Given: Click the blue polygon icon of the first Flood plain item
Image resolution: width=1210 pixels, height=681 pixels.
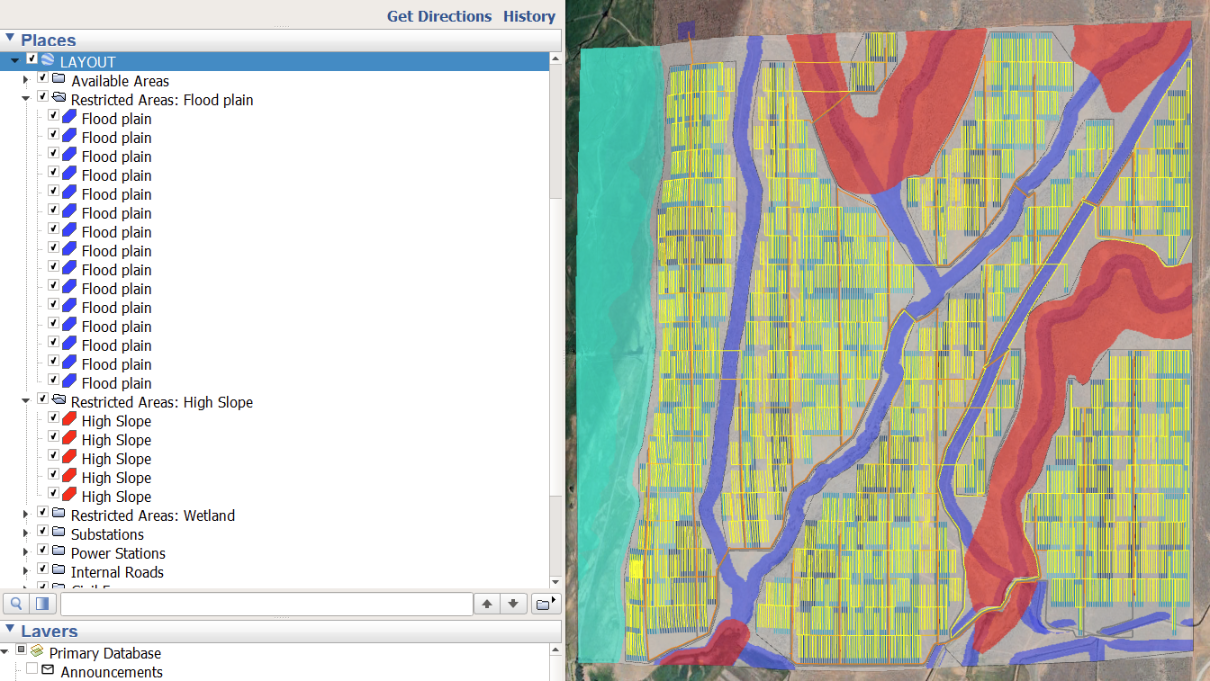Looking at the screenshot, I should click(x=69, y=118).
